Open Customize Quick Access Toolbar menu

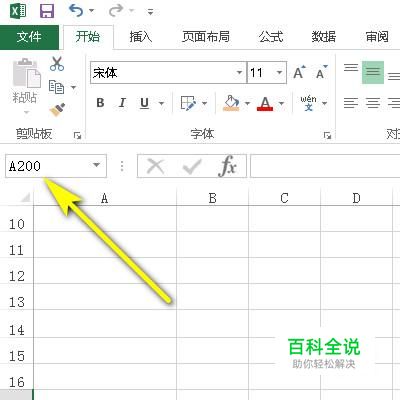click(x=150, y=12)
